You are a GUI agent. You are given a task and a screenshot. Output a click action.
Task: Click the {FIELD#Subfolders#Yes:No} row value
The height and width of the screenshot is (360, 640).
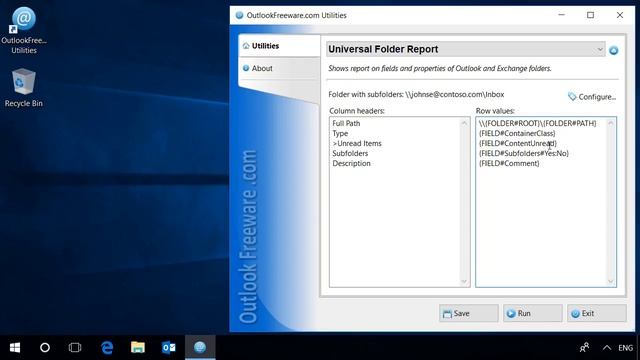pos(524,153)
